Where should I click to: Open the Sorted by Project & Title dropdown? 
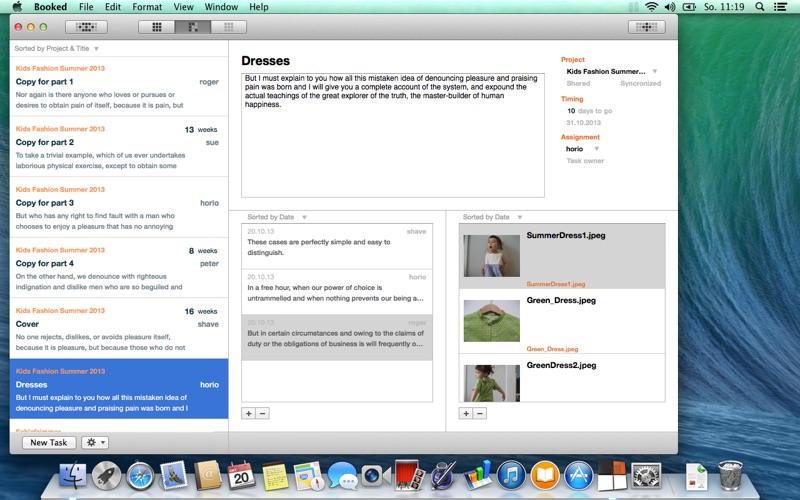click(x=57, y=48)
